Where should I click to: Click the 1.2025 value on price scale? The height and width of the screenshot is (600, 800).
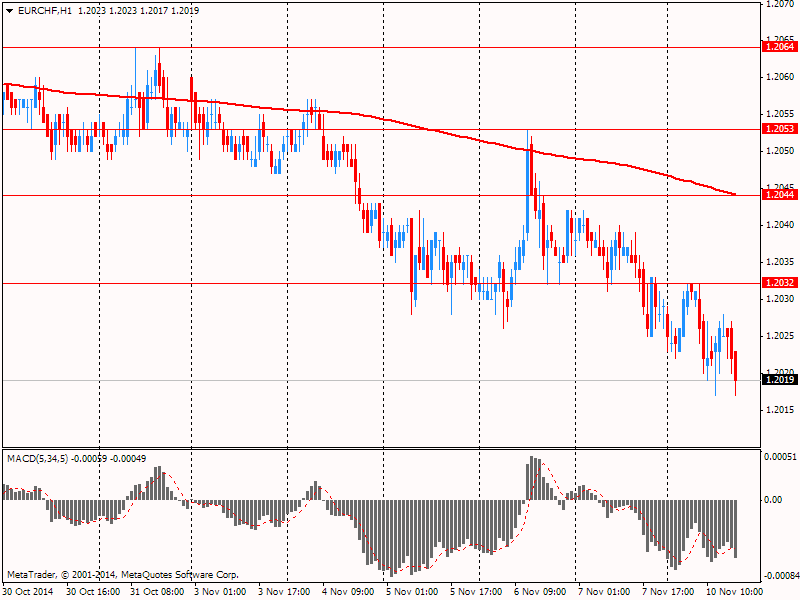777,335
